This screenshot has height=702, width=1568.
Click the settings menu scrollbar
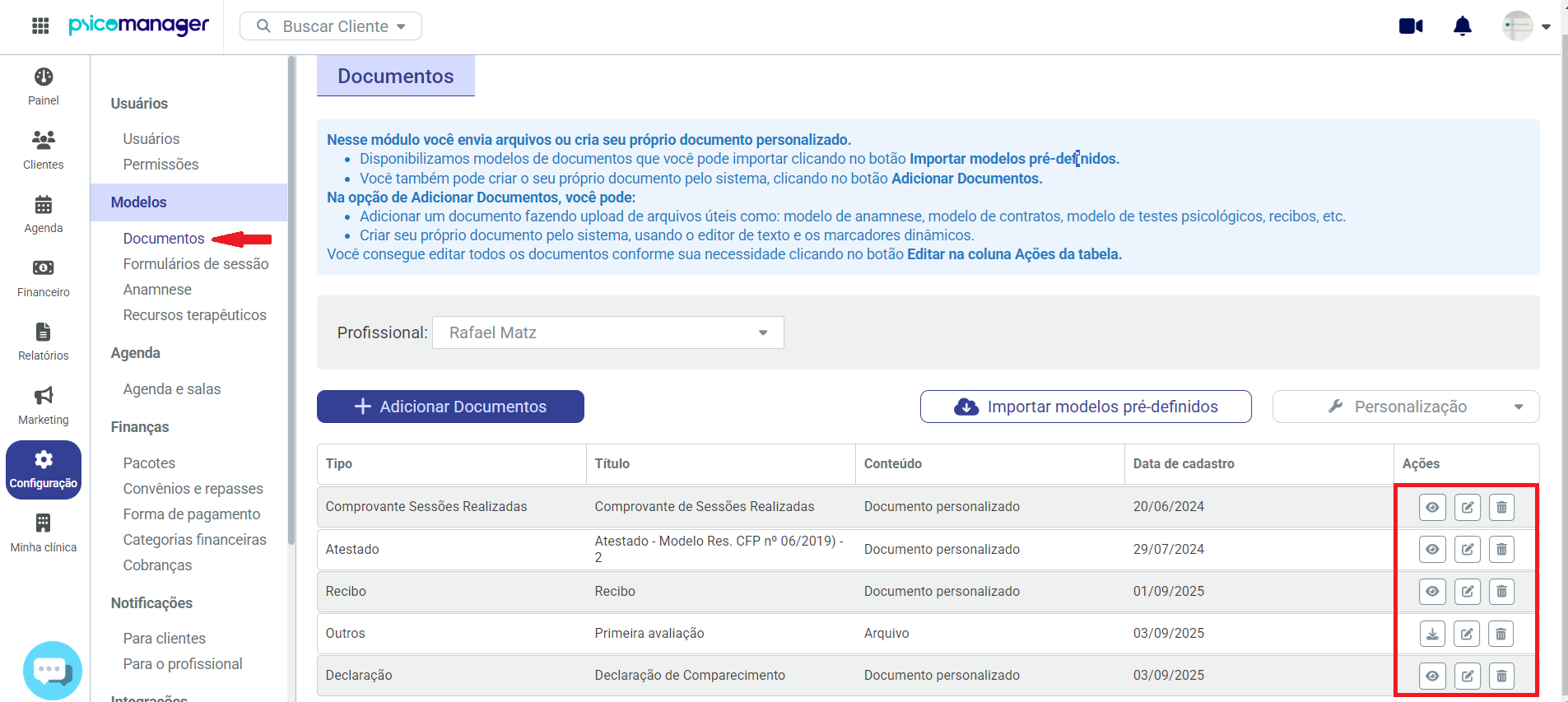coord(291,300)
